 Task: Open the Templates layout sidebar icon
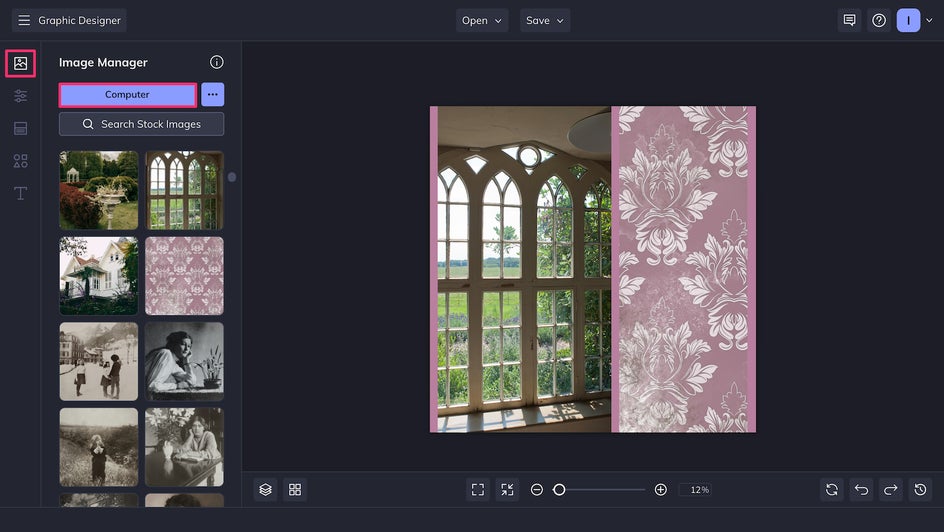(20, 128)
